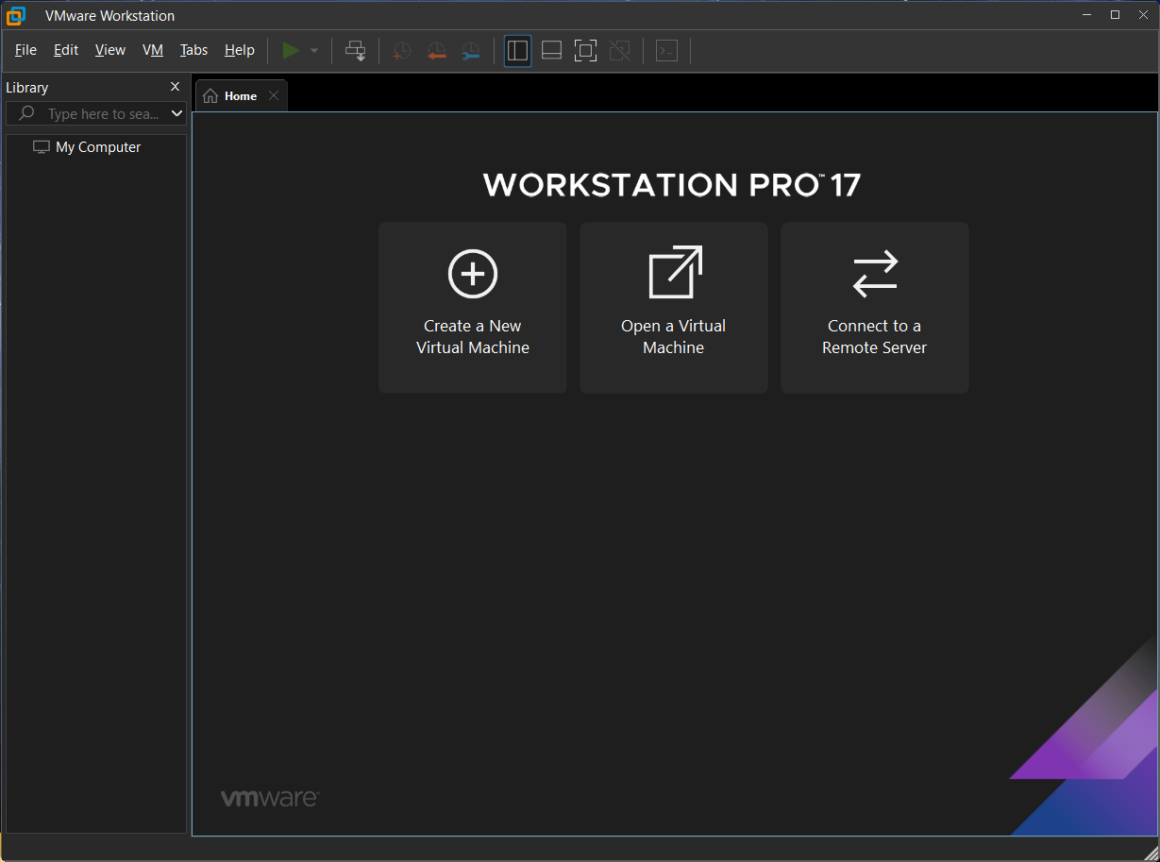
Task: Close the Library panel
Action: pos(175,87)
